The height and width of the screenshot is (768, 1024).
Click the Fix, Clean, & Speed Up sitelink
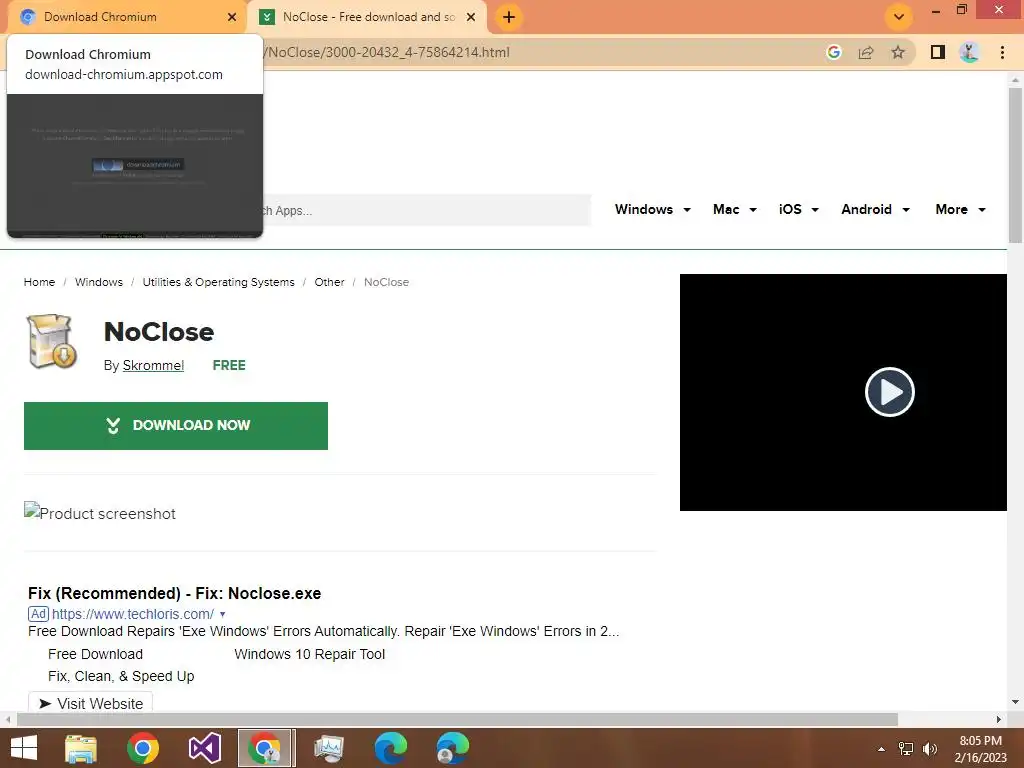(121, 676)
